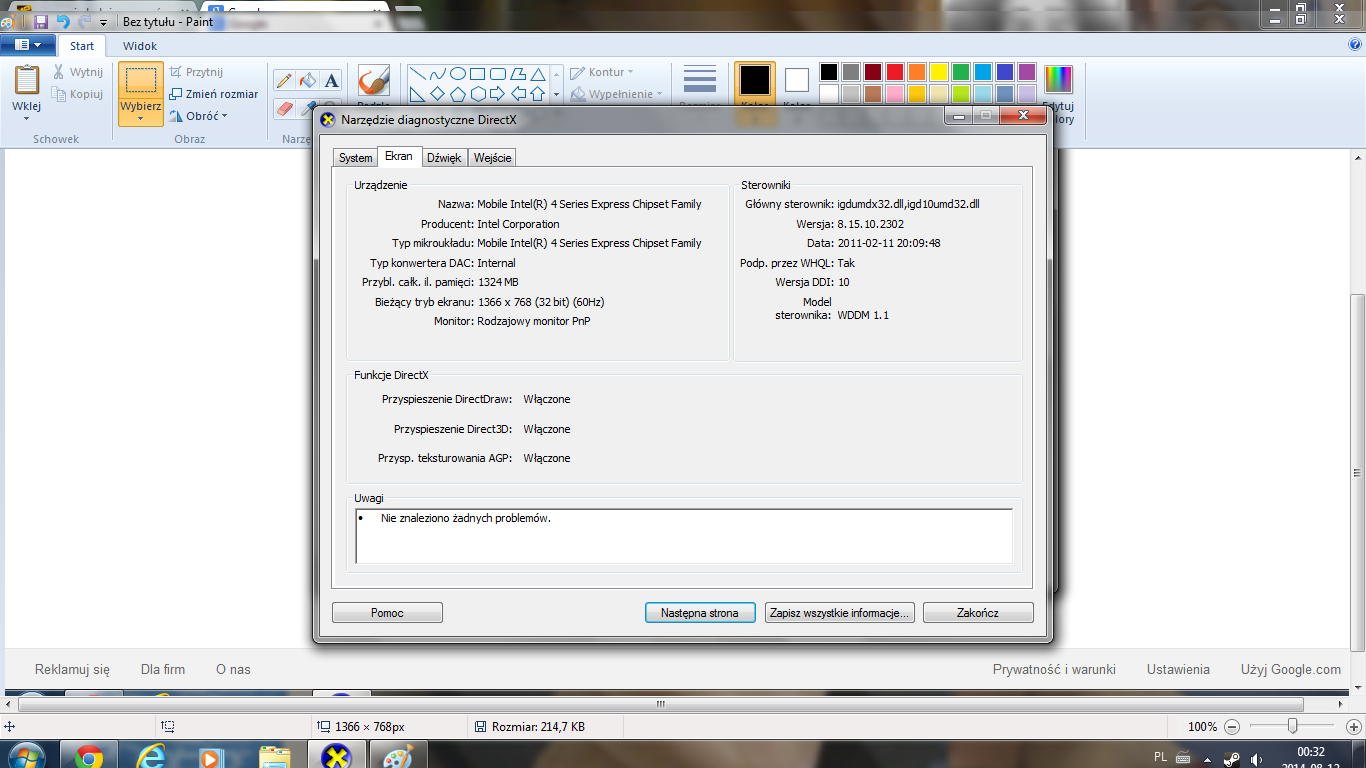Screen dimensions: 1366x768
Task: Pick the pentagon shape in Shapes gallery
Action: [x=457, y=94]
